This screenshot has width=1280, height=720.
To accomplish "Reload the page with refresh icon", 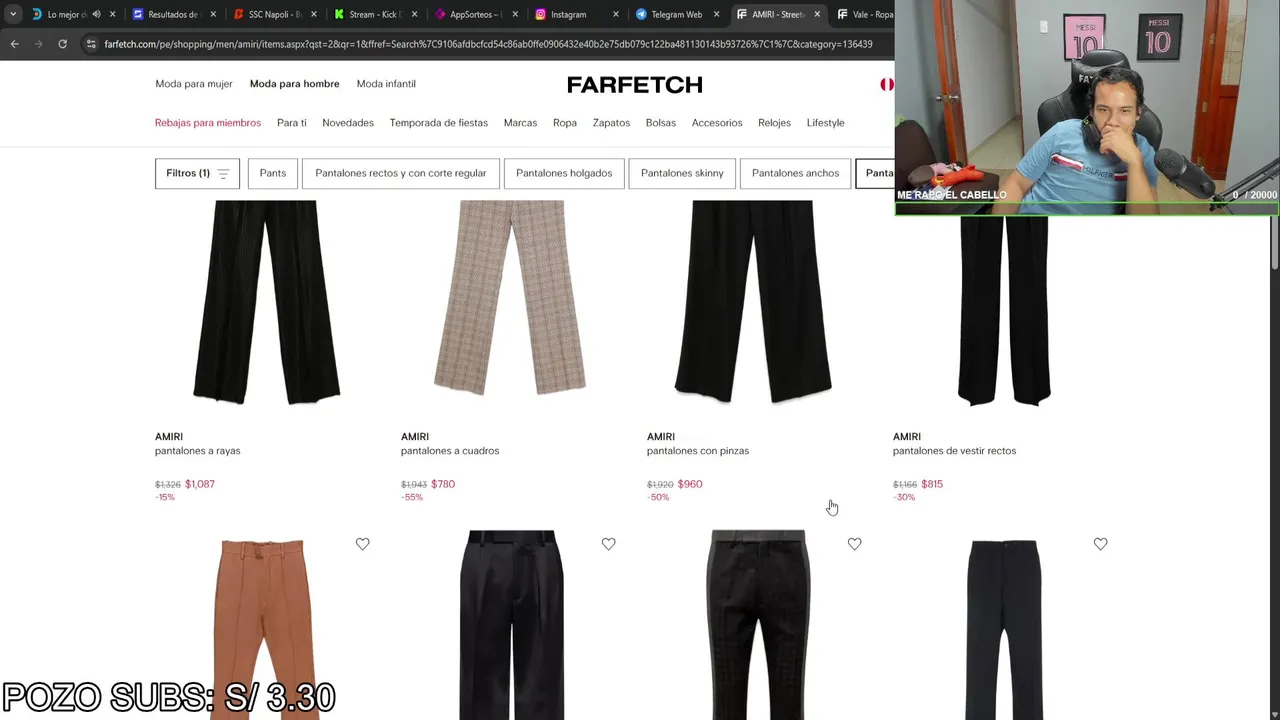I will [62, 44].
